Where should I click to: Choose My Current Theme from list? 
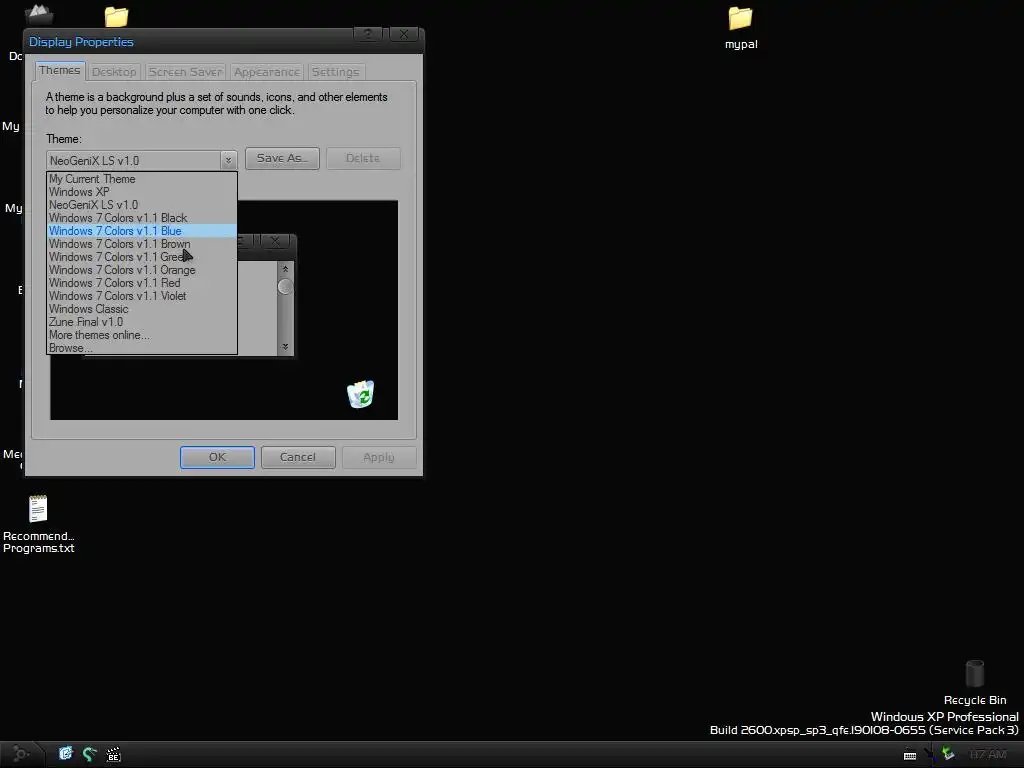142,179
